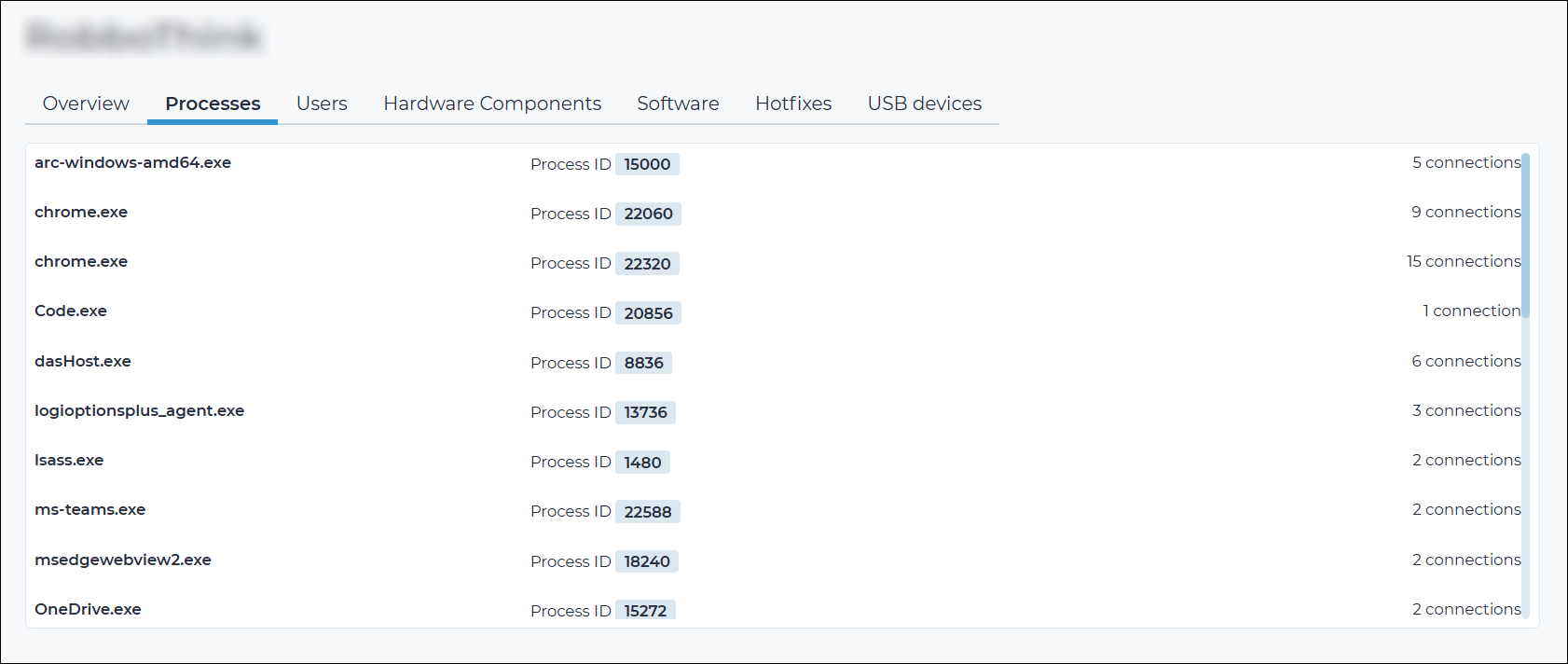Click chrome.exe with Process ID 22060
1568x664 pixels.
pyautogui.click(x=81, y=212)
